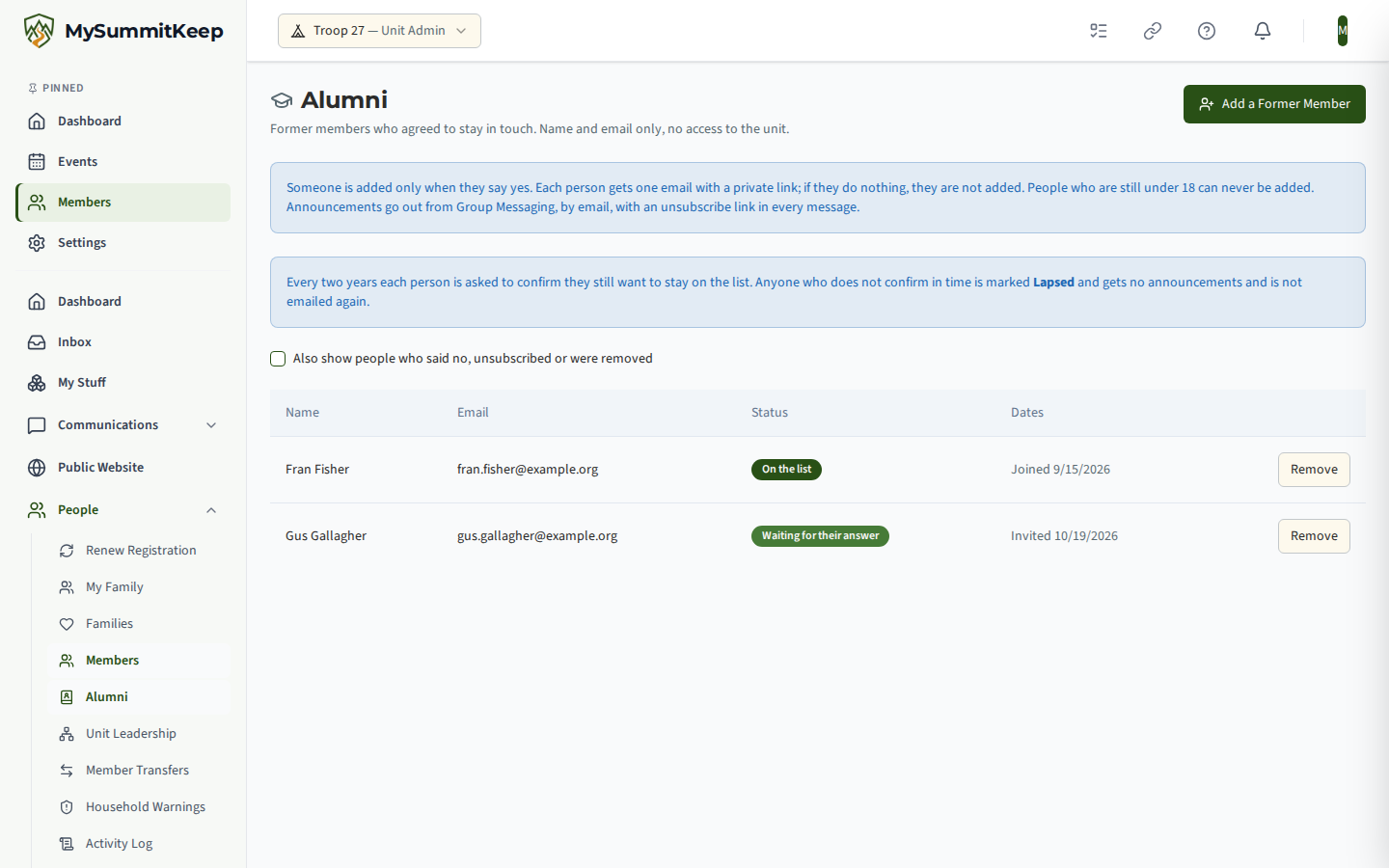The height and width of the screenshot is (868, 1389).
Task: Open Settings gear in the sidebar
Action: click(37, 243)
